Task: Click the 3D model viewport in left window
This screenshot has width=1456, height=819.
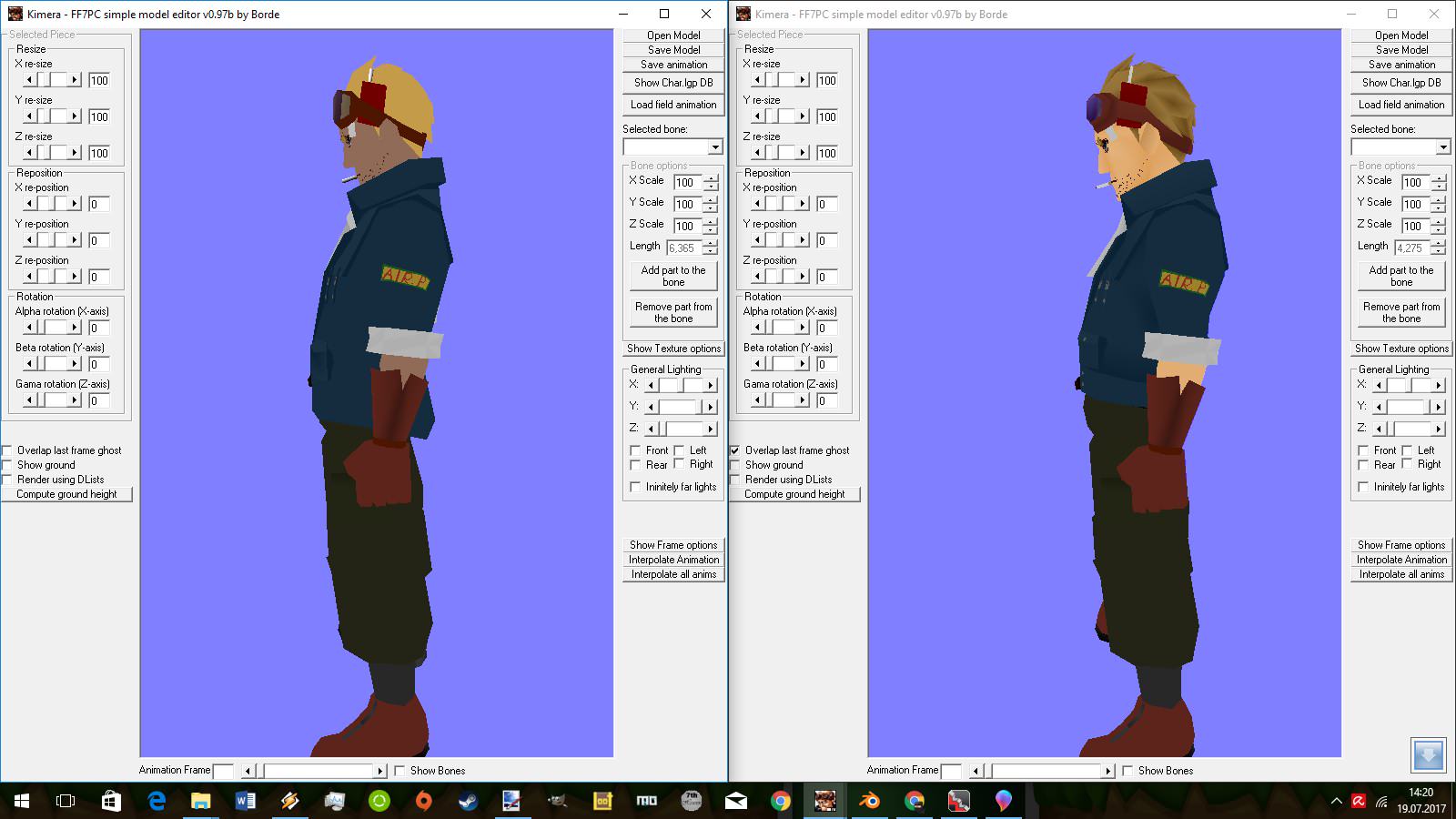Action: point(377,393)
